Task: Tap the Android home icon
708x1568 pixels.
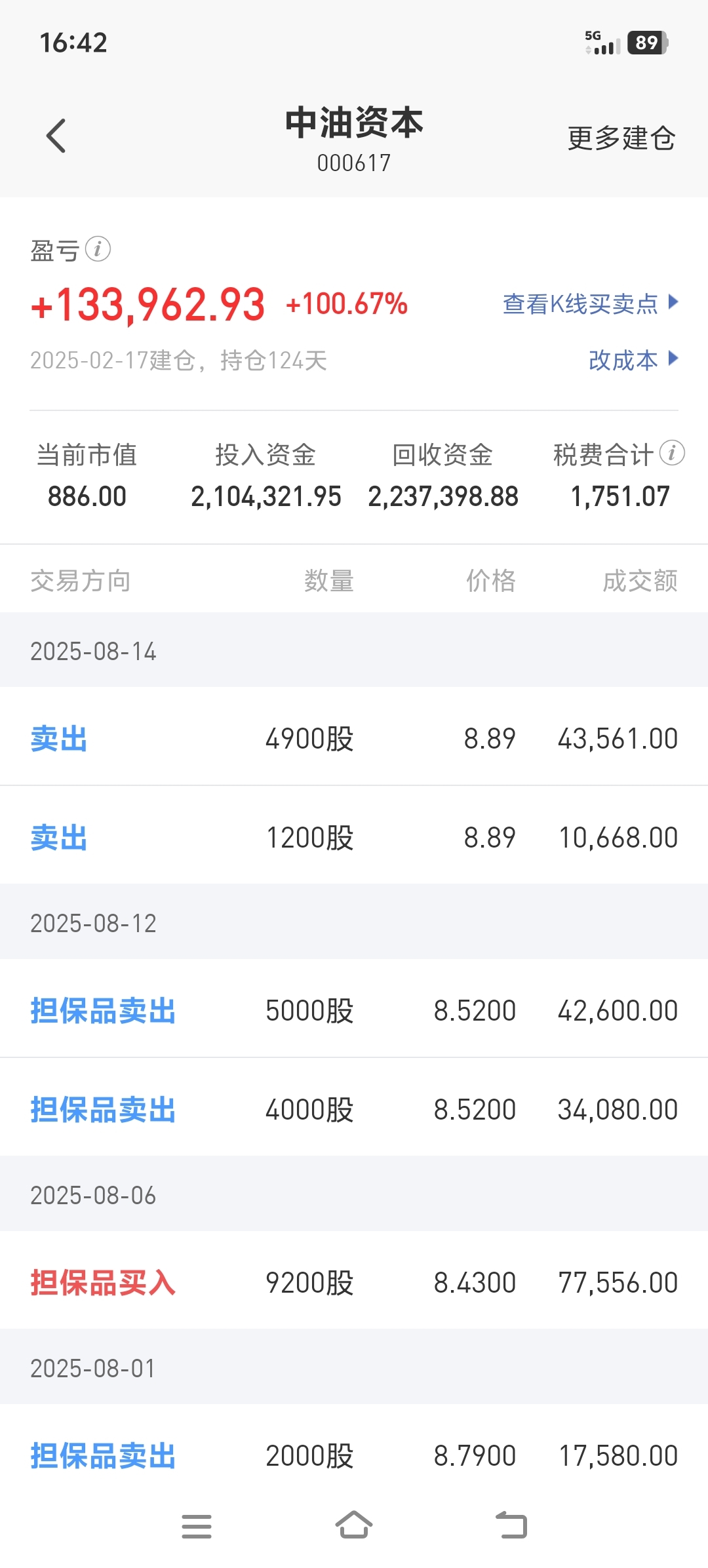Action: pos(354,1525)
